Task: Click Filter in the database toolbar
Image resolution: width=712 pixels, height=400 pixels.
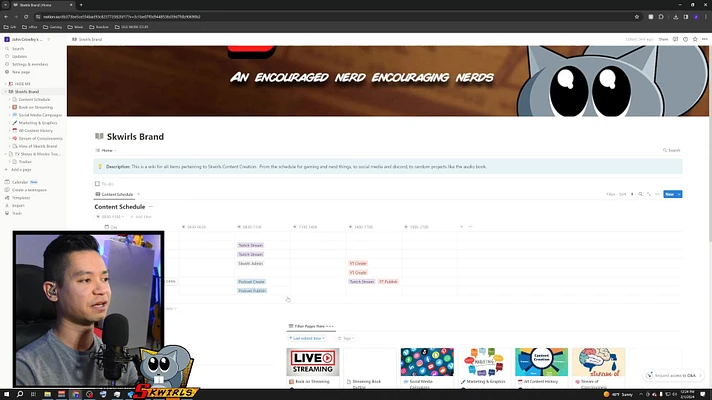Action: pyautogui.click(x=610, y=194)
